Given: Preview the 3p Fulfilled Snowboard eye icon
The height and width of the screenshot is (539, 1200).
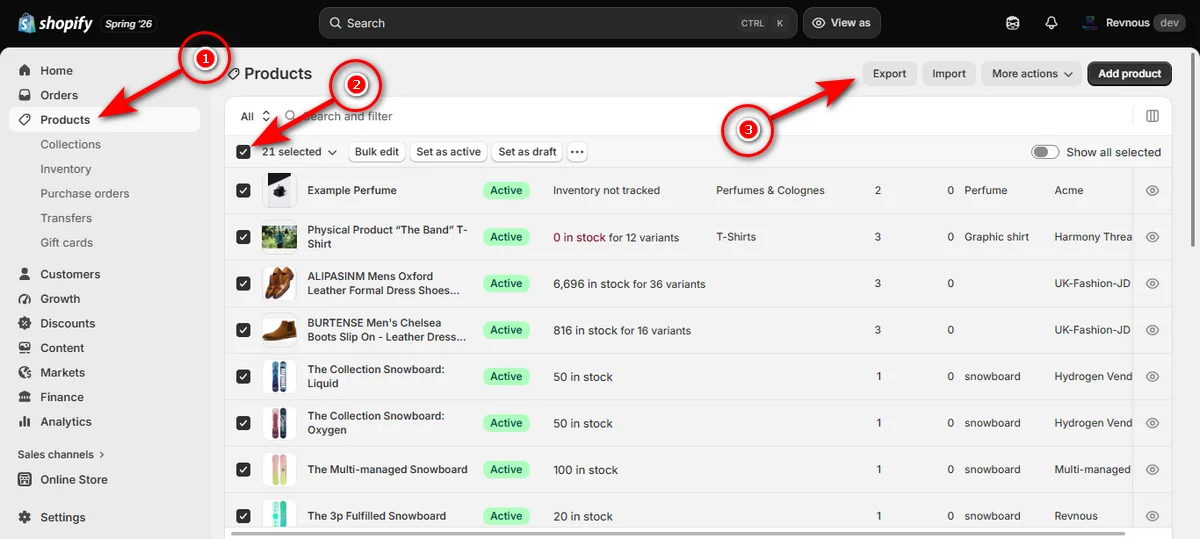Looking at the screenshot, I should point(1152,516).
